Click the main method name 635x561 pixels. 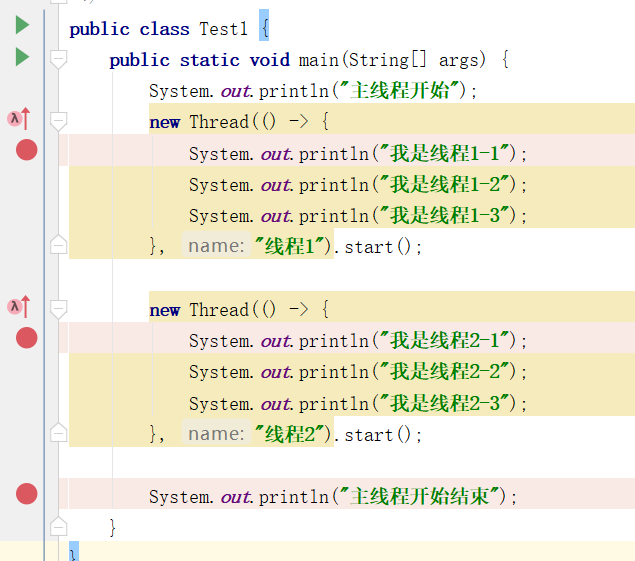click(x=318, y=60)
